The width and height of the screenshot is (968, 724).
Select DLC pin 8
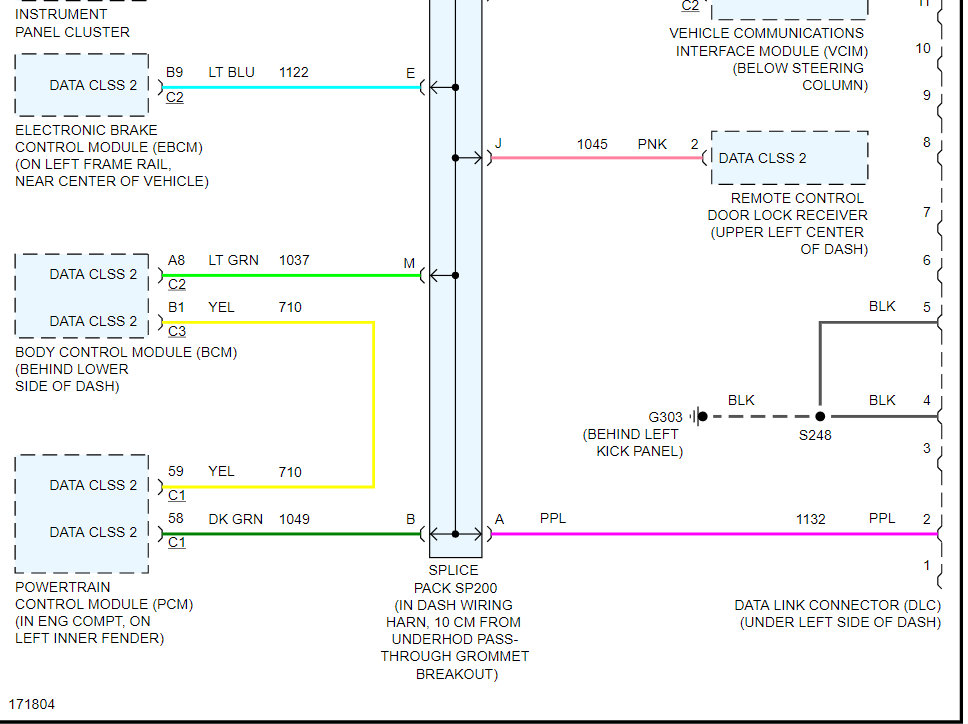click(x=927, y=143)
